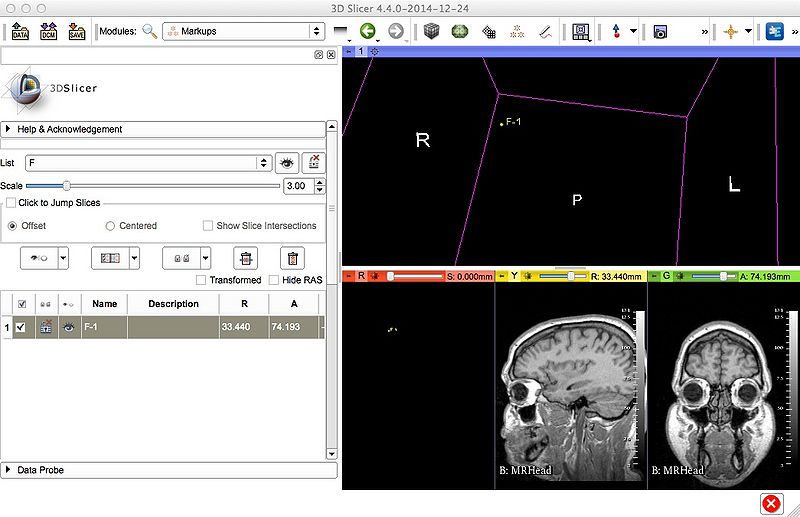800x517 pixels.
Task: Click the Name column header
Action: pyautogui.click(x=105, y=304)
